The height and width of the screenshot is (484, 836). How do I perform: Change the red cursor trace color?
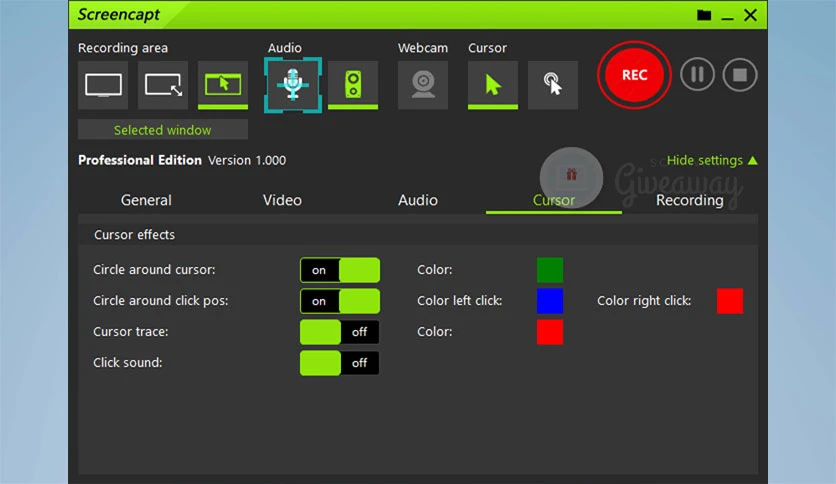[550, 332]
